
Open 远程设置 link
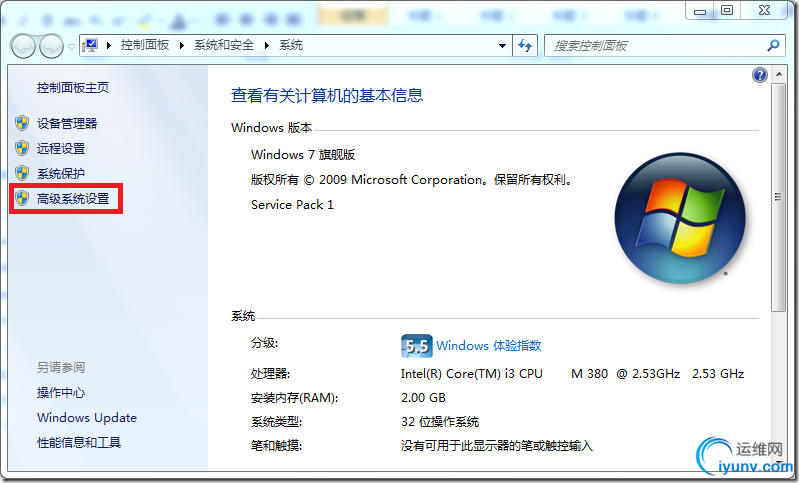[x=61, y=148]
